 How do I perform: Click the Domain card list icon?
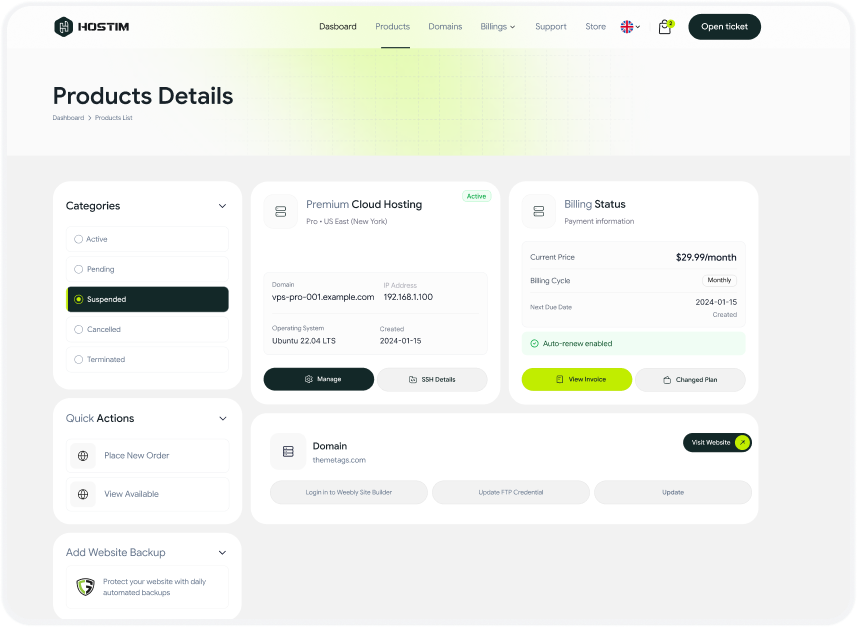(288, 452)
